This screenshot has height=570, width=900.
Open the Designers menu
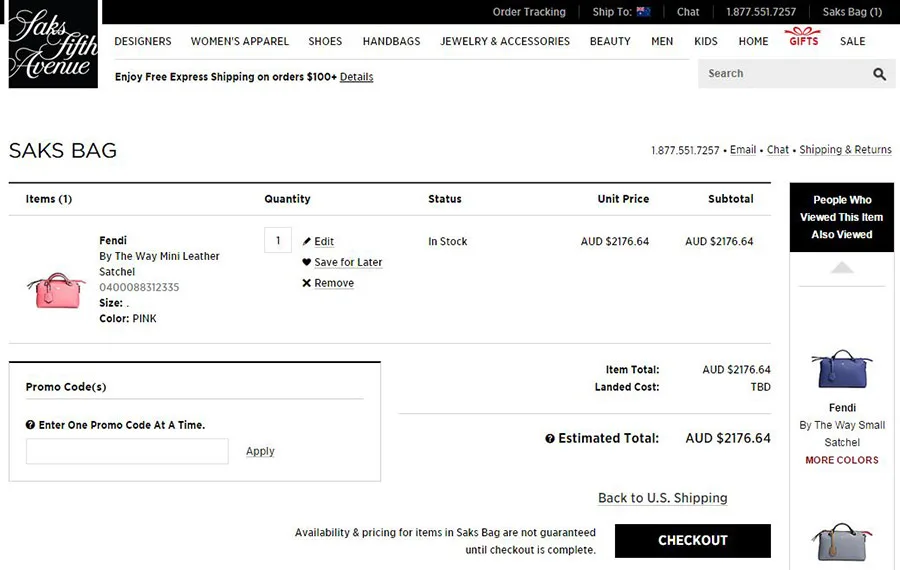point(143,42)
